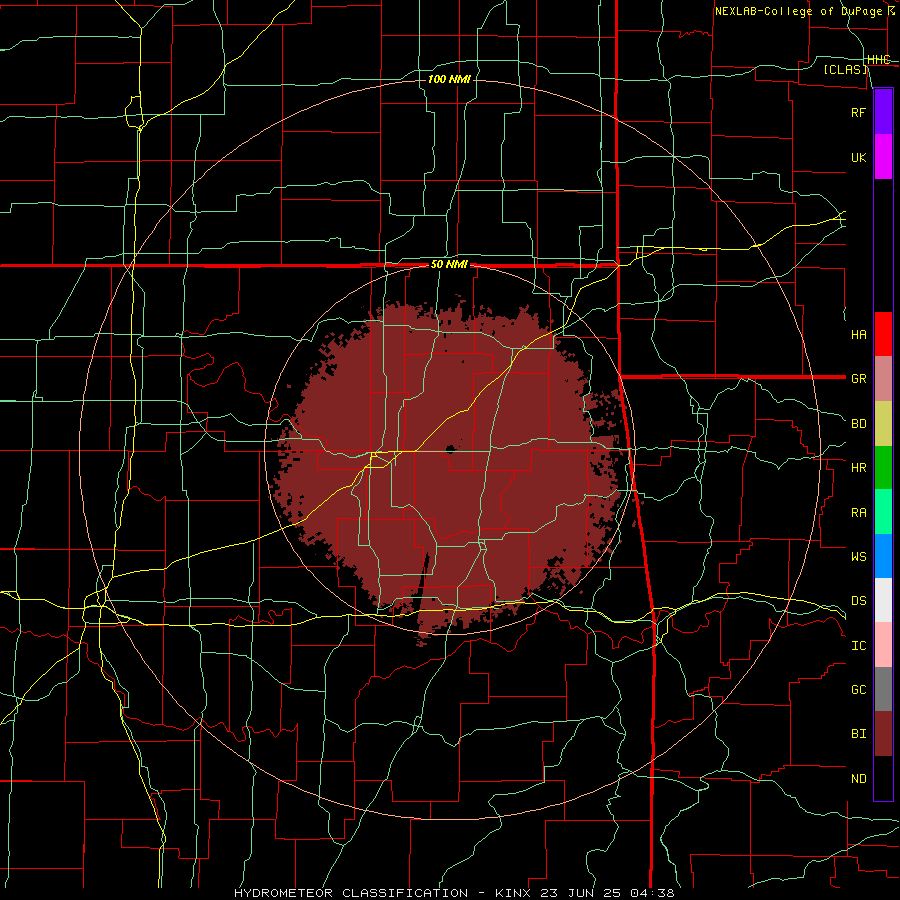Click the yellow BD legend swatch
900x900 pixels.
point(883,424)
